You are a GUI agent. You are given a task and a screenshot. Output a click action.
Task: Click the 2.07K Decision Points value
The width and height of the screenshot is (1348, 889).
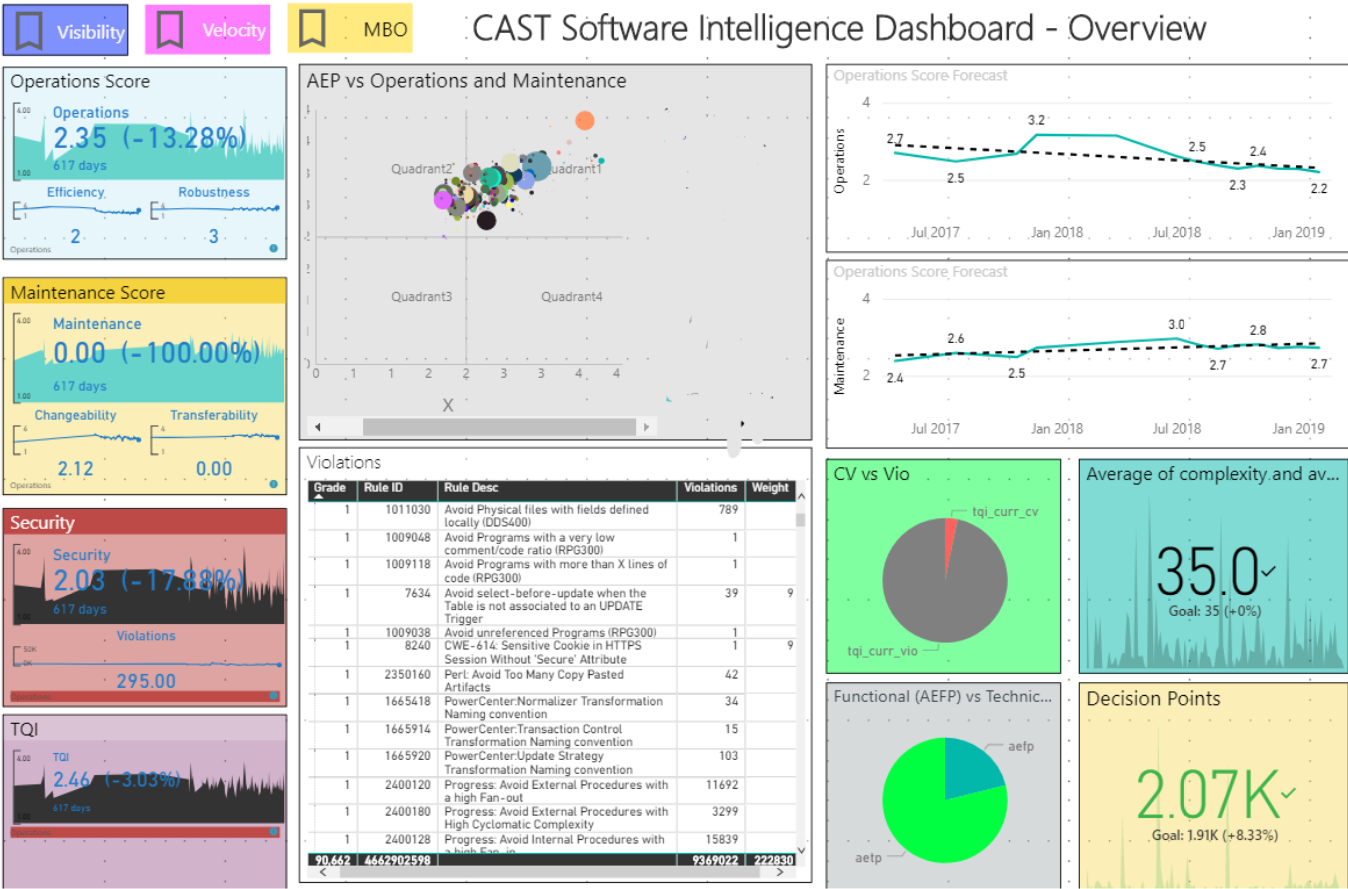[1207, 797]
